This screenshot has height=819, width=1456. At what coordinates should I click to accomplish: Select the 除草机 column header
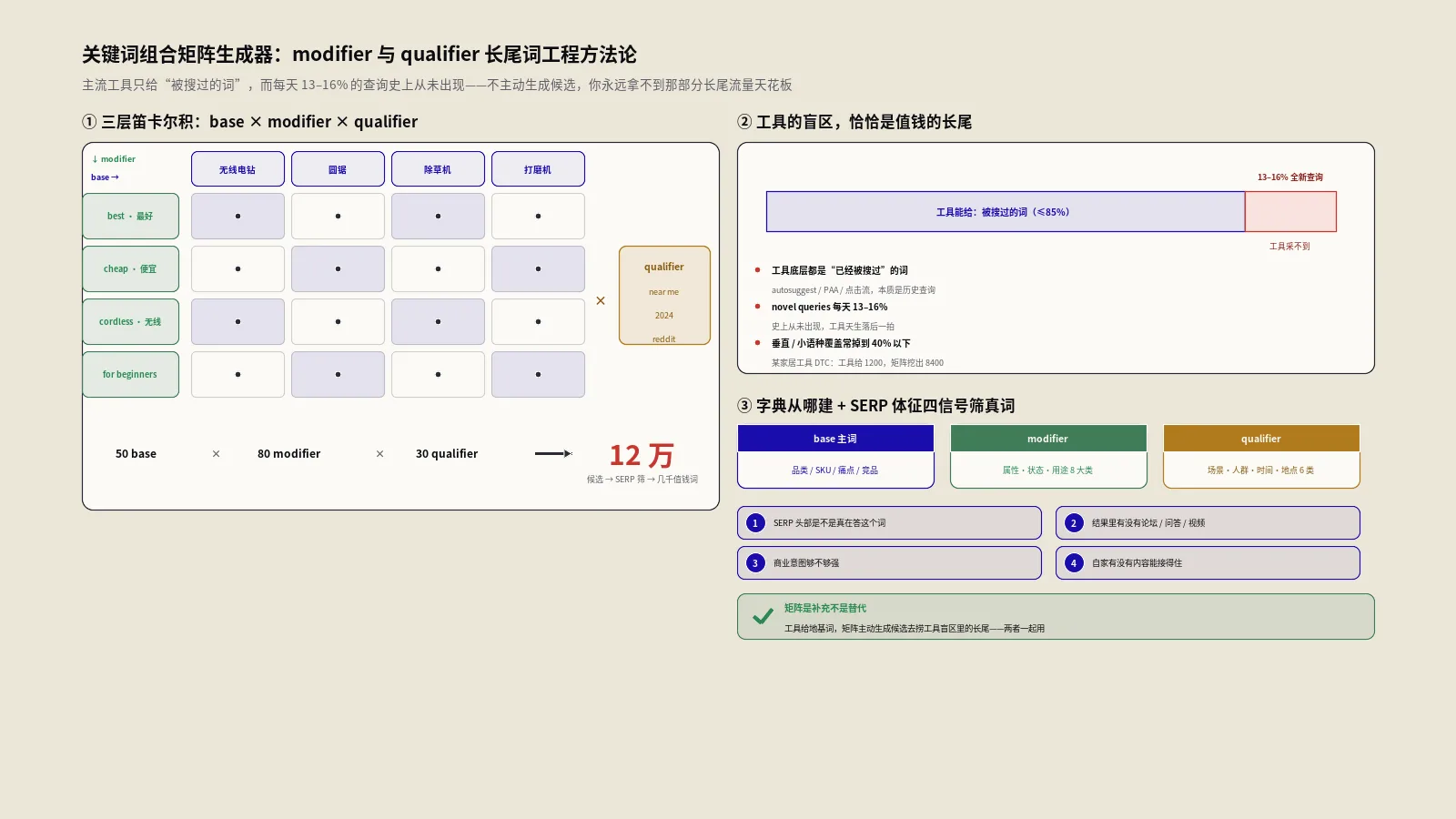click(438, 169)
